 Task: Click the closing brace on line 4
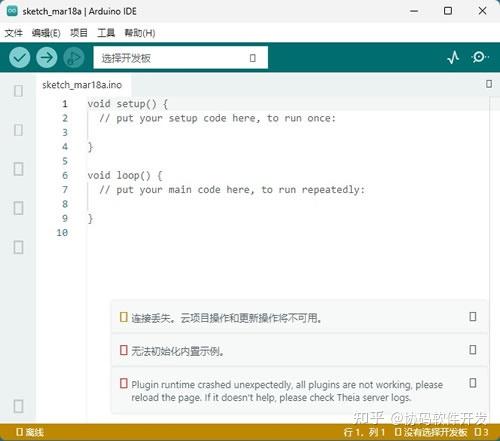(90, 147)
